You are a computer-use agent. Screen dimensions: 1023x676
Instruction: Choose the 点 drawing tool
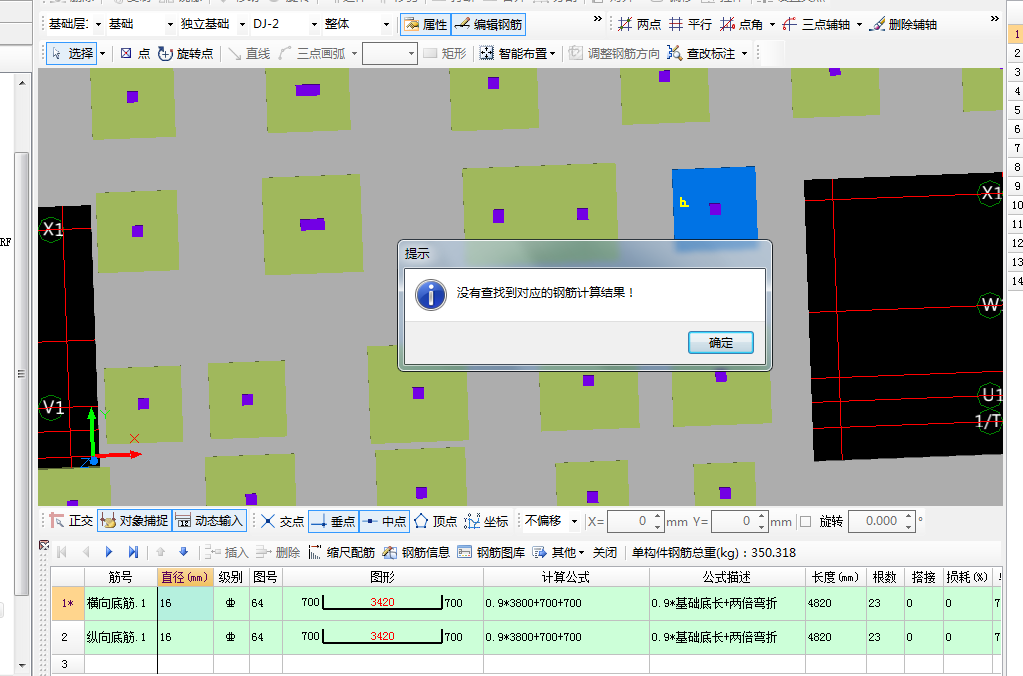[x=135, y=54]
